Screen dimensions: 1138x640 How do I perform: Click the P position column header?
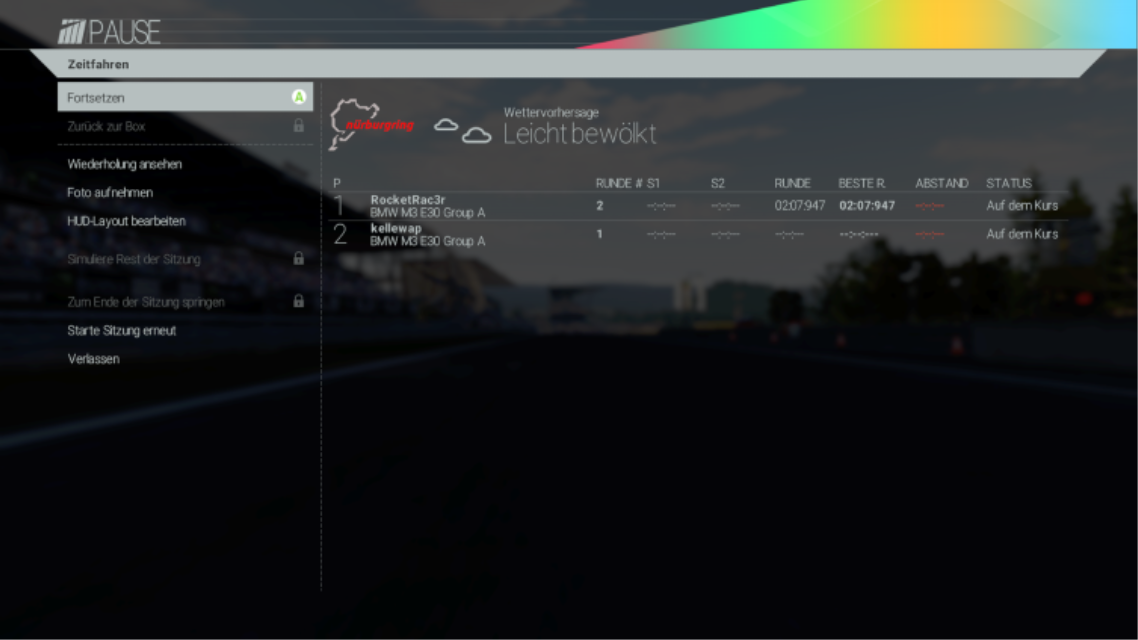coord(337,184)
